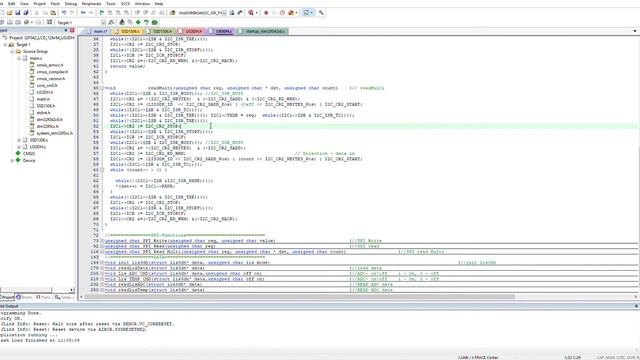Click the editor horizontal scrollbar
Viewport: 640px width, 360px height.
tap(299, 297)
